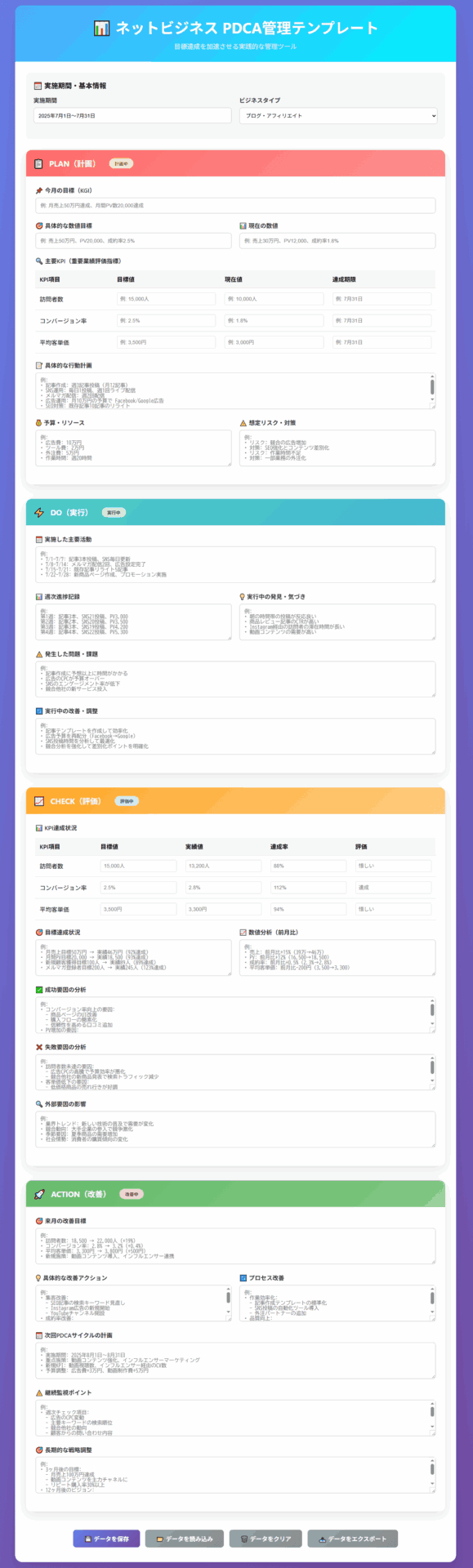Click the chart icon in CHECK header

38,801
